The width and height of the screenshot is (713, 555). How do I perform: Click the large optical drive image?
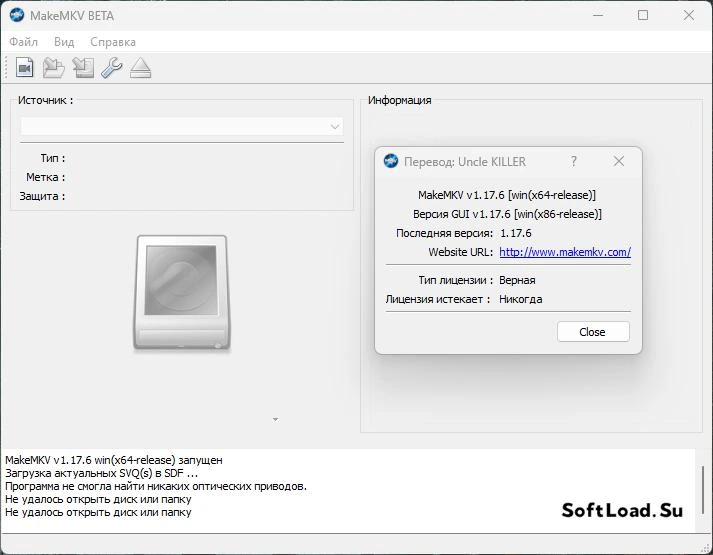182,292
